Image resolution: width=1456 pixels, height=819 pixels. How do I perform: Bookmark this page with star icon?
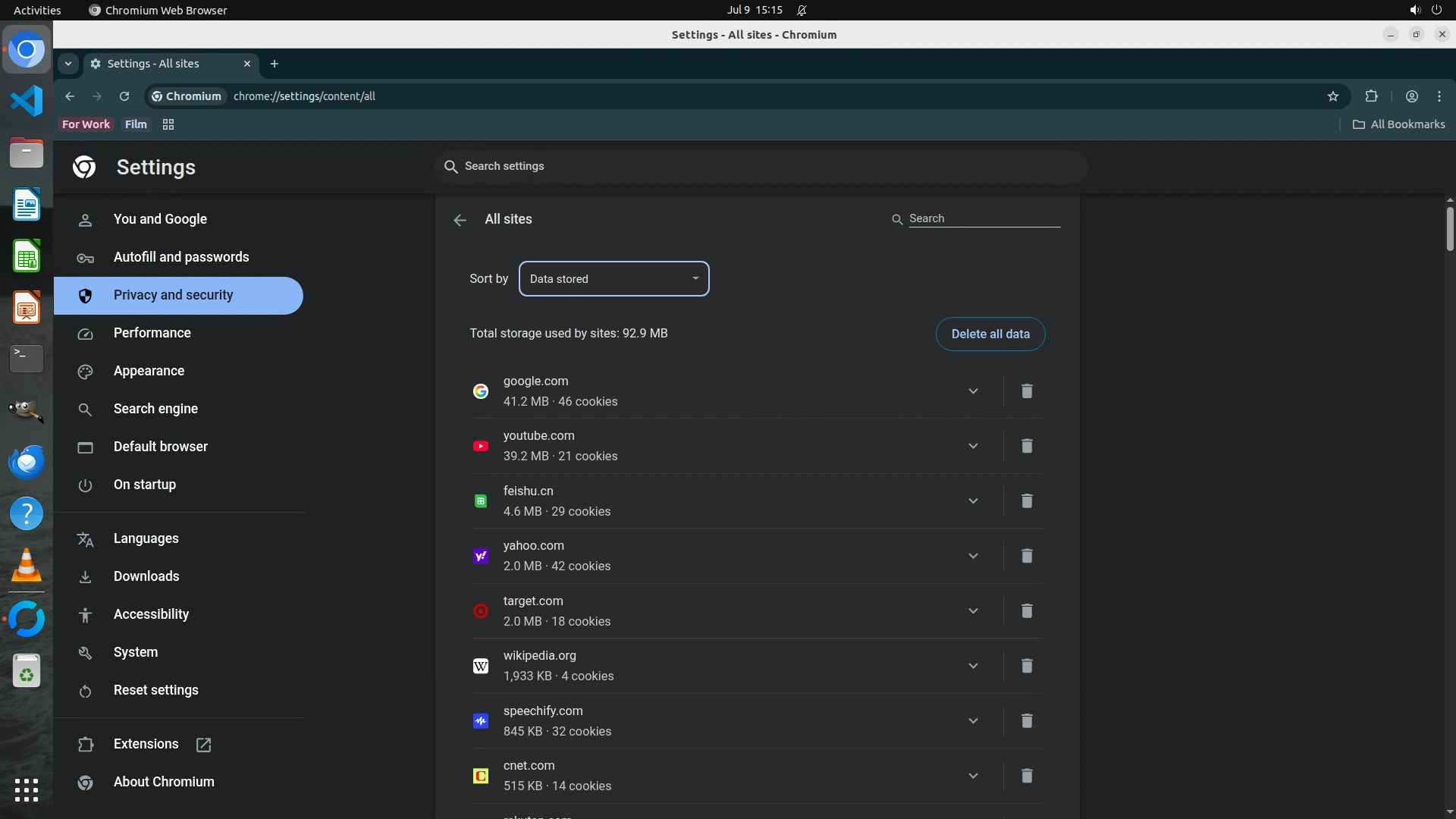click(1333, 96)
